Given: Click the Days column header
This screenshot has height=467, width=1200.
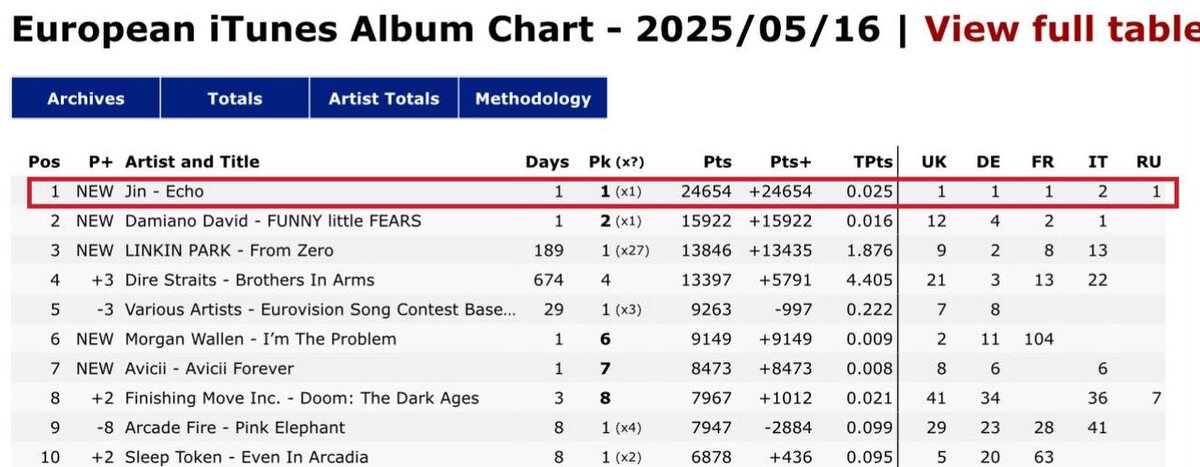Looking at the screenshot, I should point(547,162).
